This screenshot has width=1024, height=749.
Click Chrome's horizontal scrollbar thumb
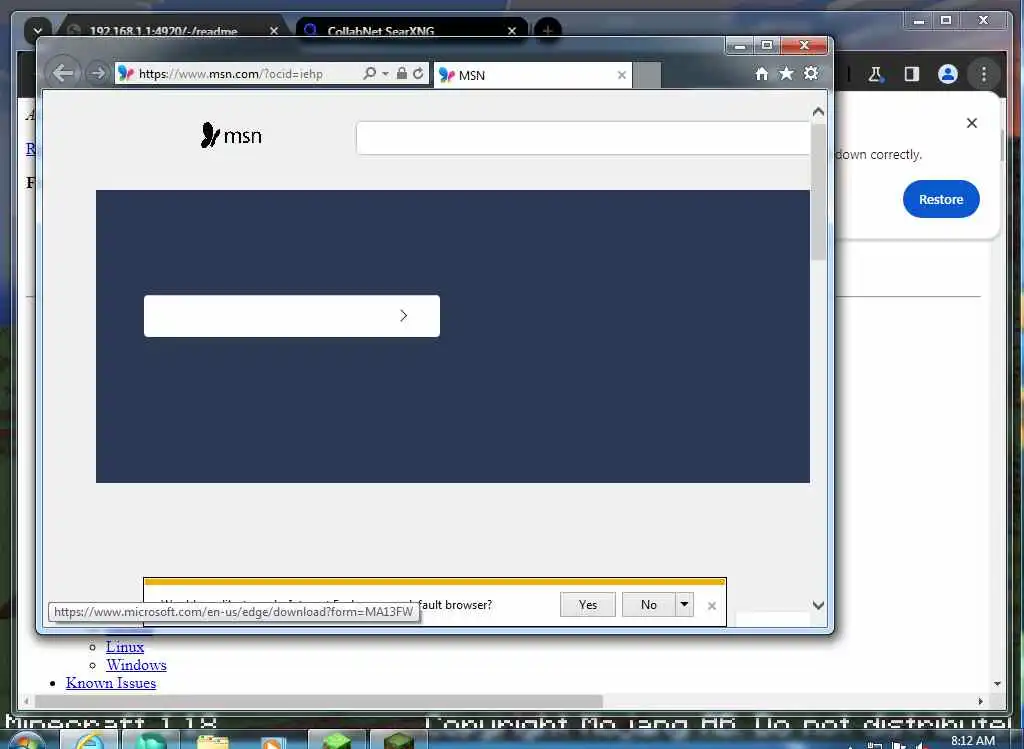pos(319,701)
